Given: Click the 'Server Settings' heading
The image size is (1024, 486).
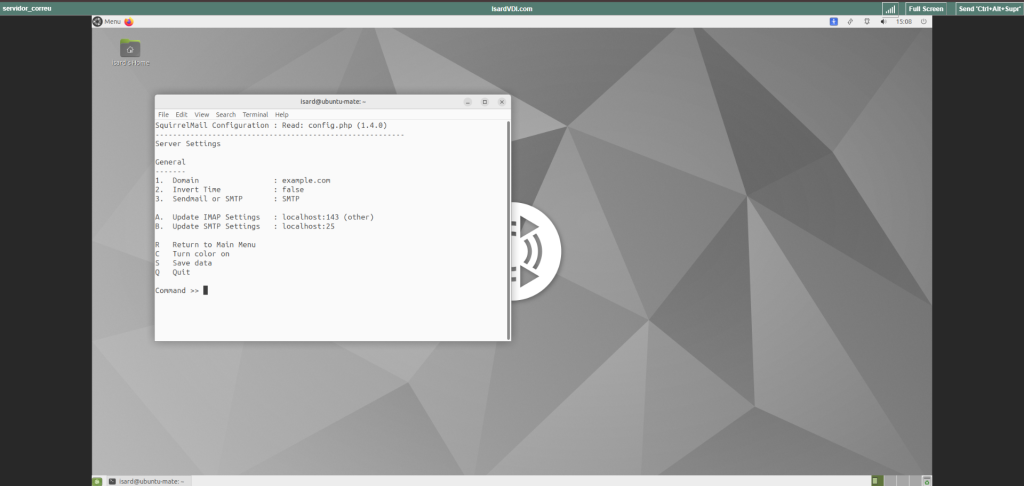Looking at the screenshot, I should pyautogui.click(x=188, y=144).
